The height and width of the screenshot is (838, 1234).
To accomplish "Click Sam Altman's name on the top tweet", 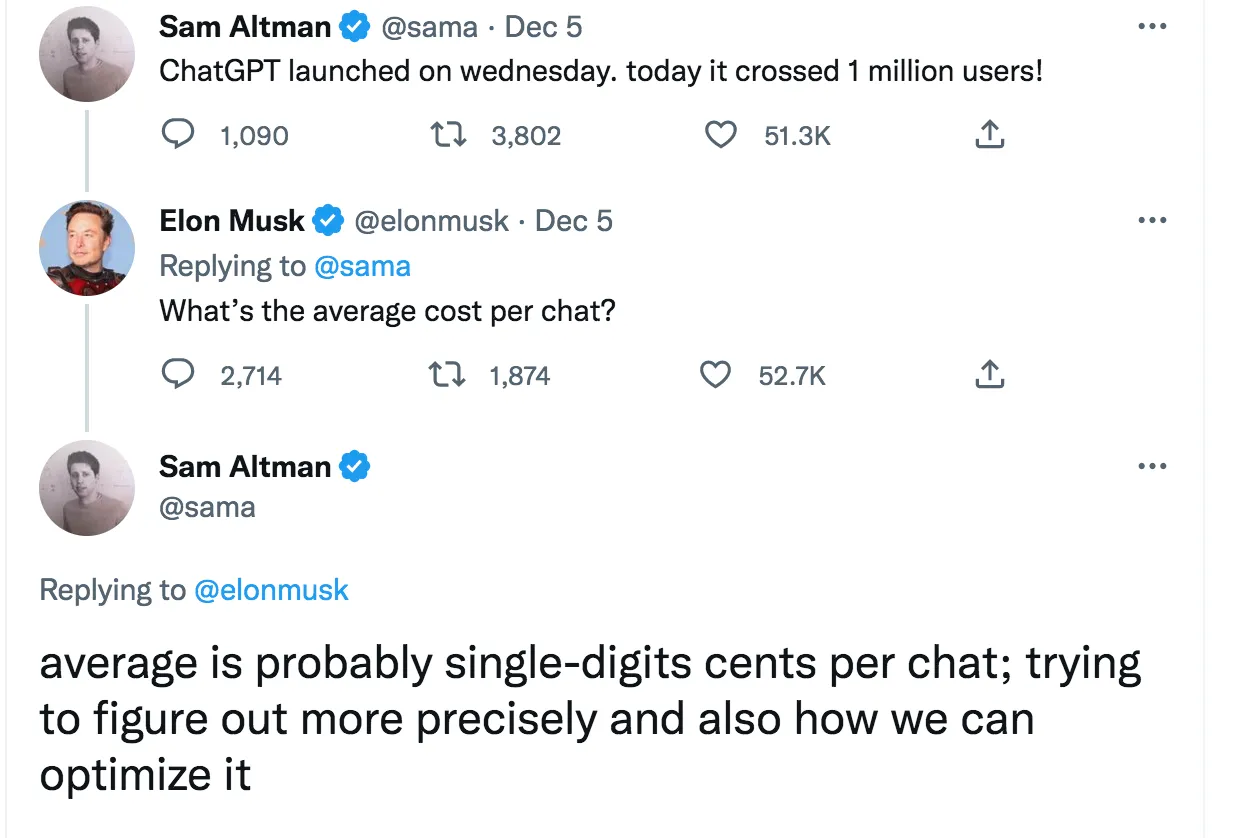I will 245,27.
